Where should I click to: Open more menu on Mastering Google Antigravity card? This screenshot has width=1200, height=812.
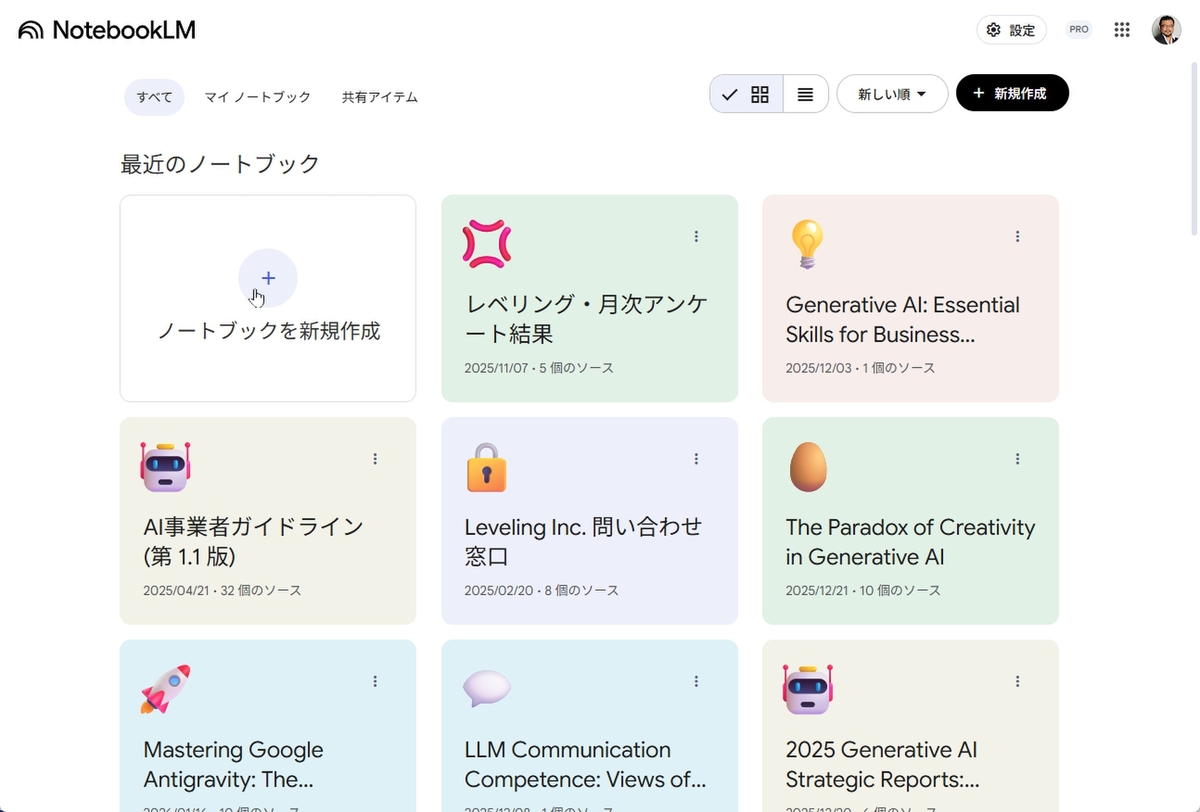[x=375, y=681]
